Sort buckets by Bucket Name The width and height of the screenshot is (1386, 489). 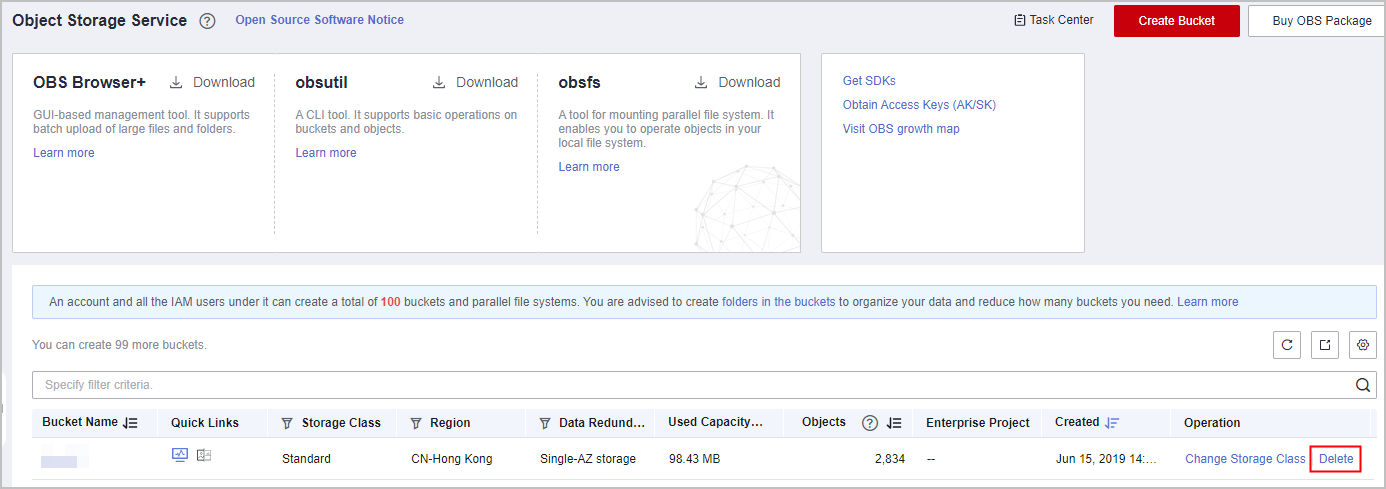click(130, 423)
